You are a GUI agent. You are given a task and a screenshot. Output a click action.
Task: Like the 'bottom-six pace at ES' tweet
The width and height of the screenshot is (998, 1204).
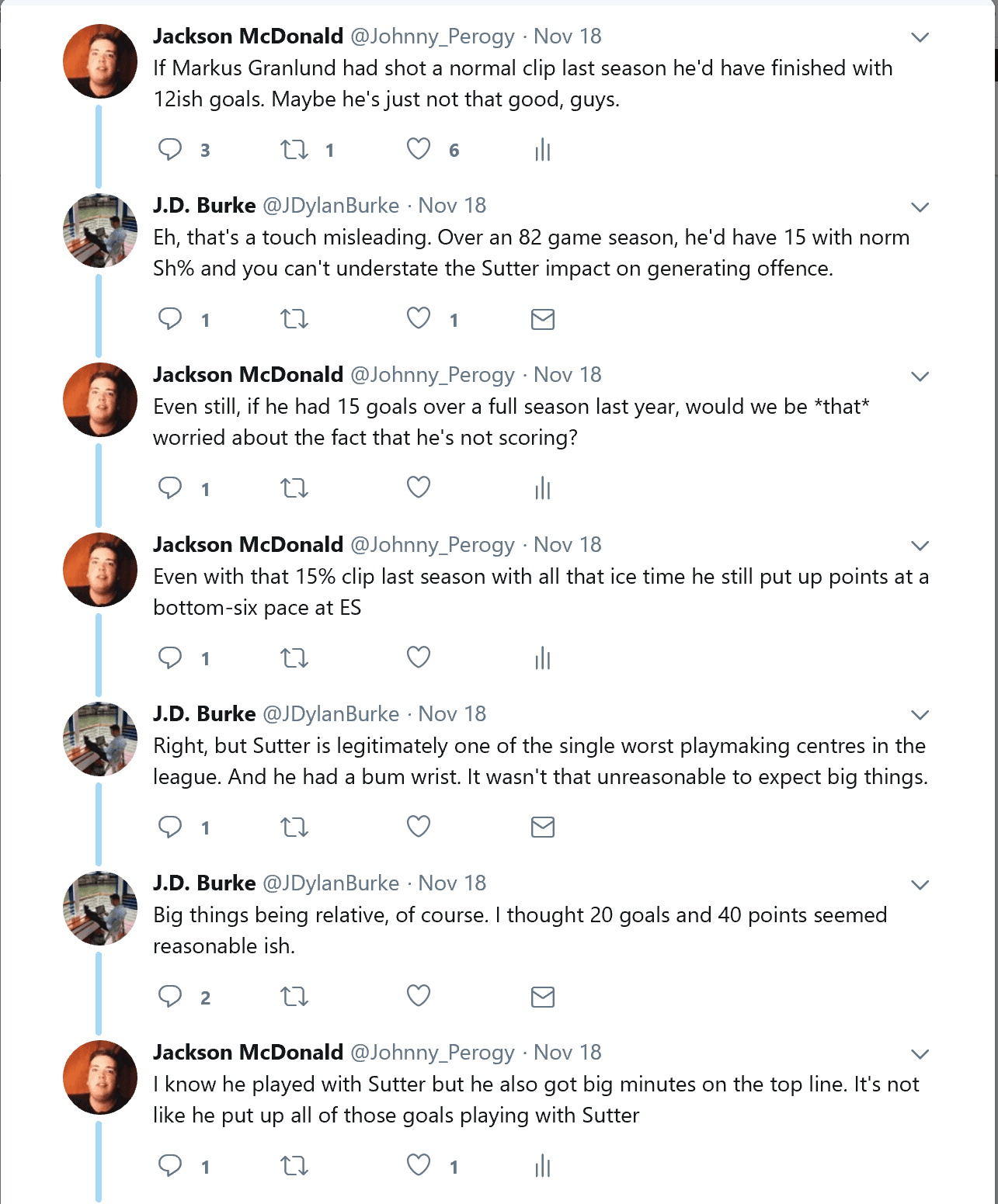(419, 658)
